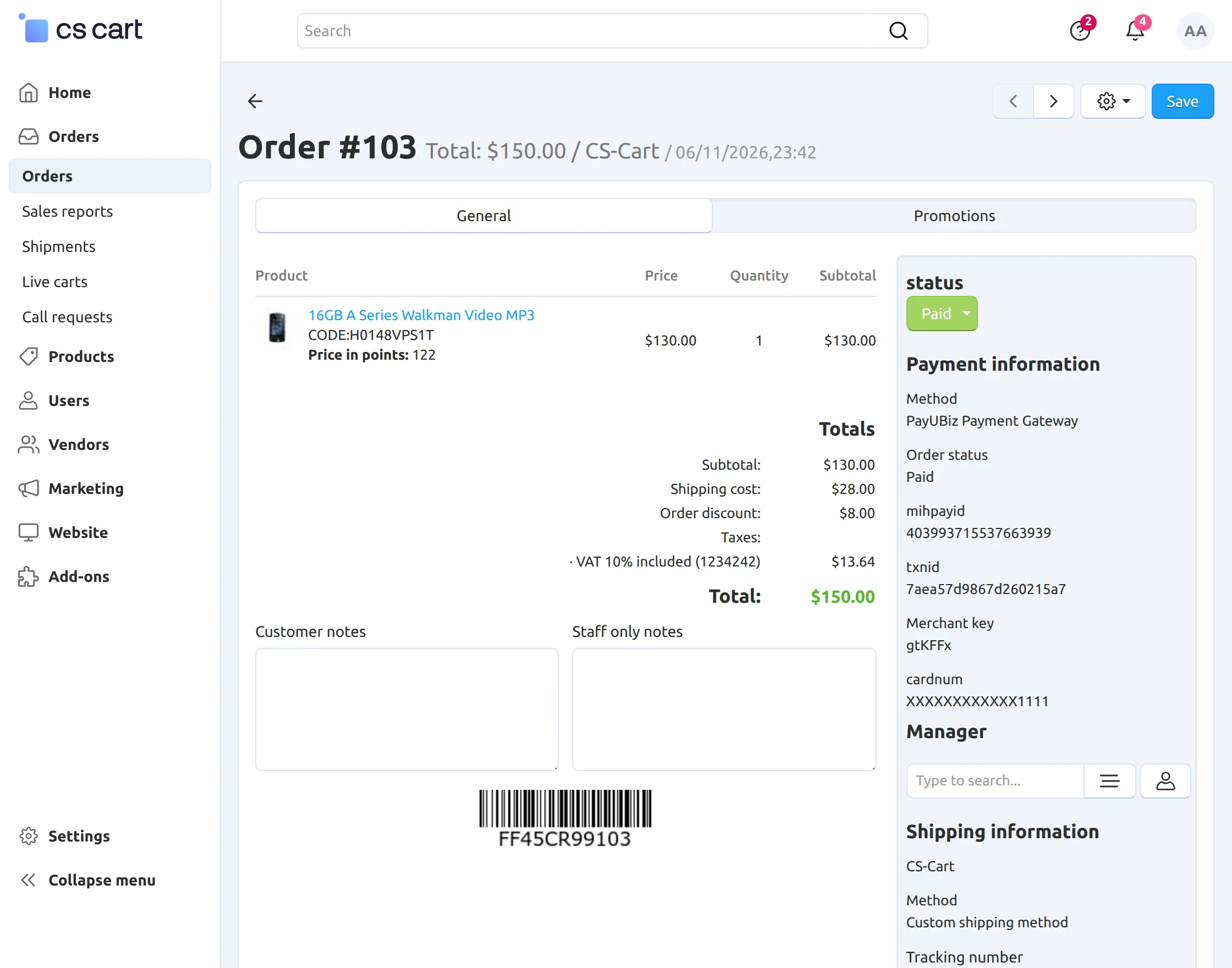The image size is (1232, 968).
Task: Click the manager person icon button
Action: pyautogui.click(x=1165, y=781)
